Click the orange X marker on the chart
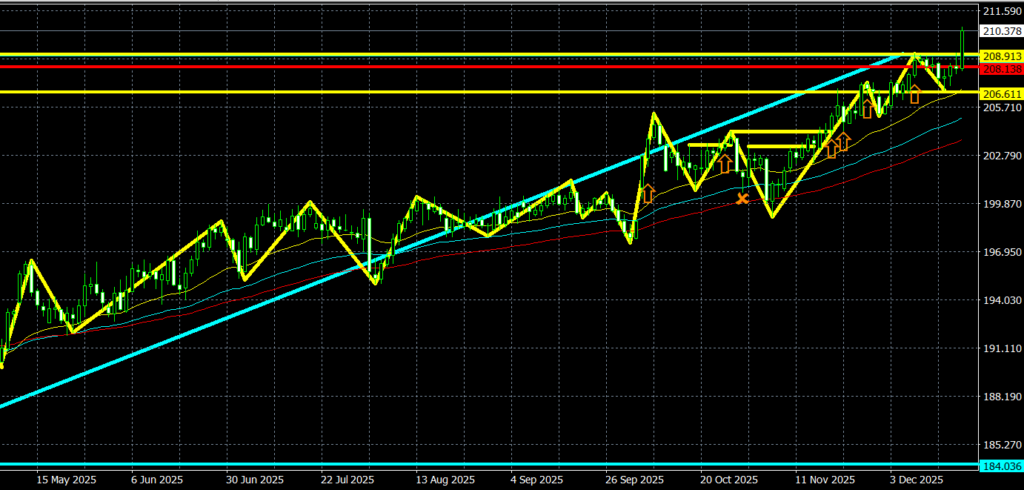Viewport: 1024px width, 490px height. (742, 199)
